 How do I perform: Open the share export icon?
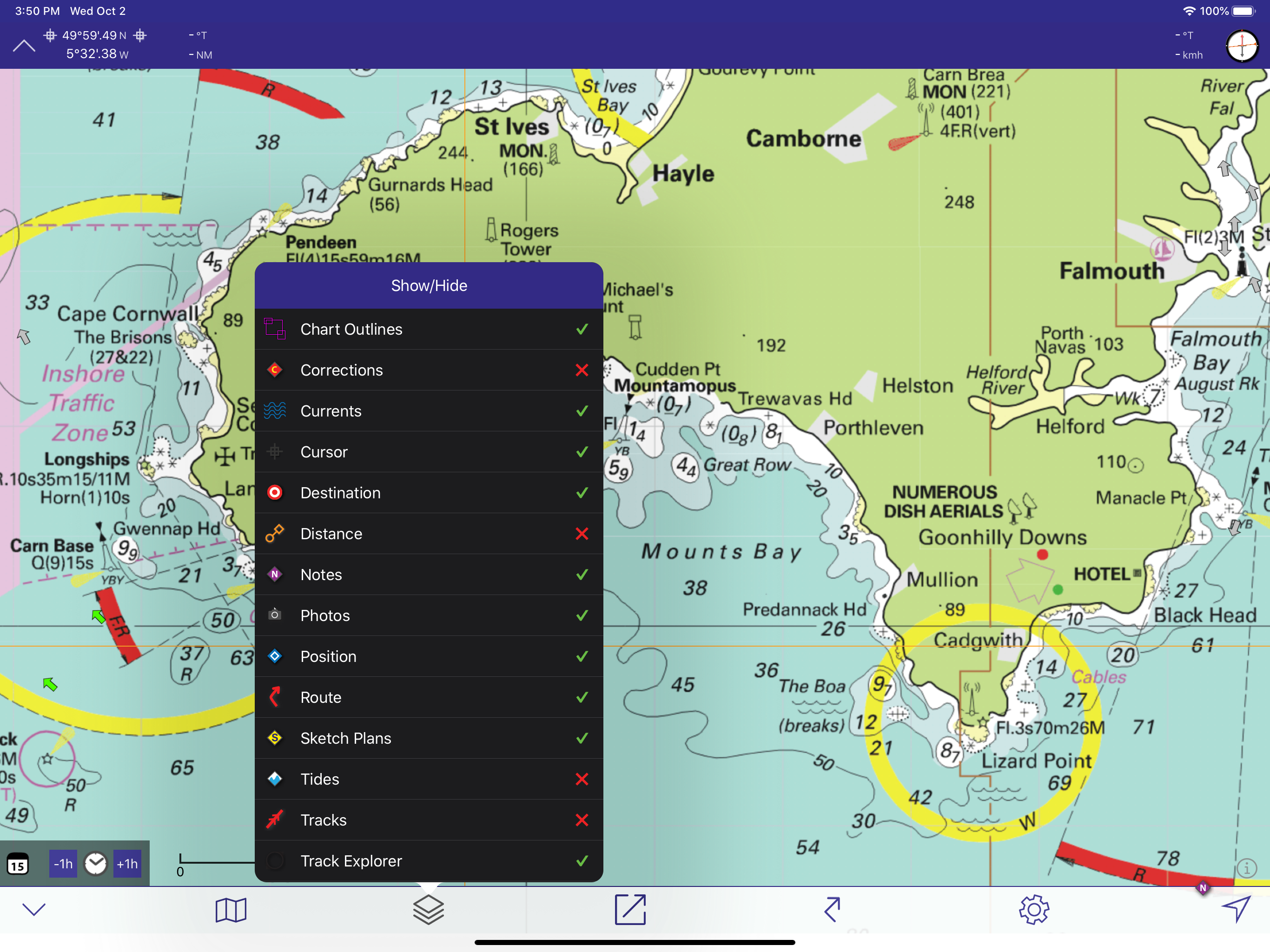[x=630, y=910]
